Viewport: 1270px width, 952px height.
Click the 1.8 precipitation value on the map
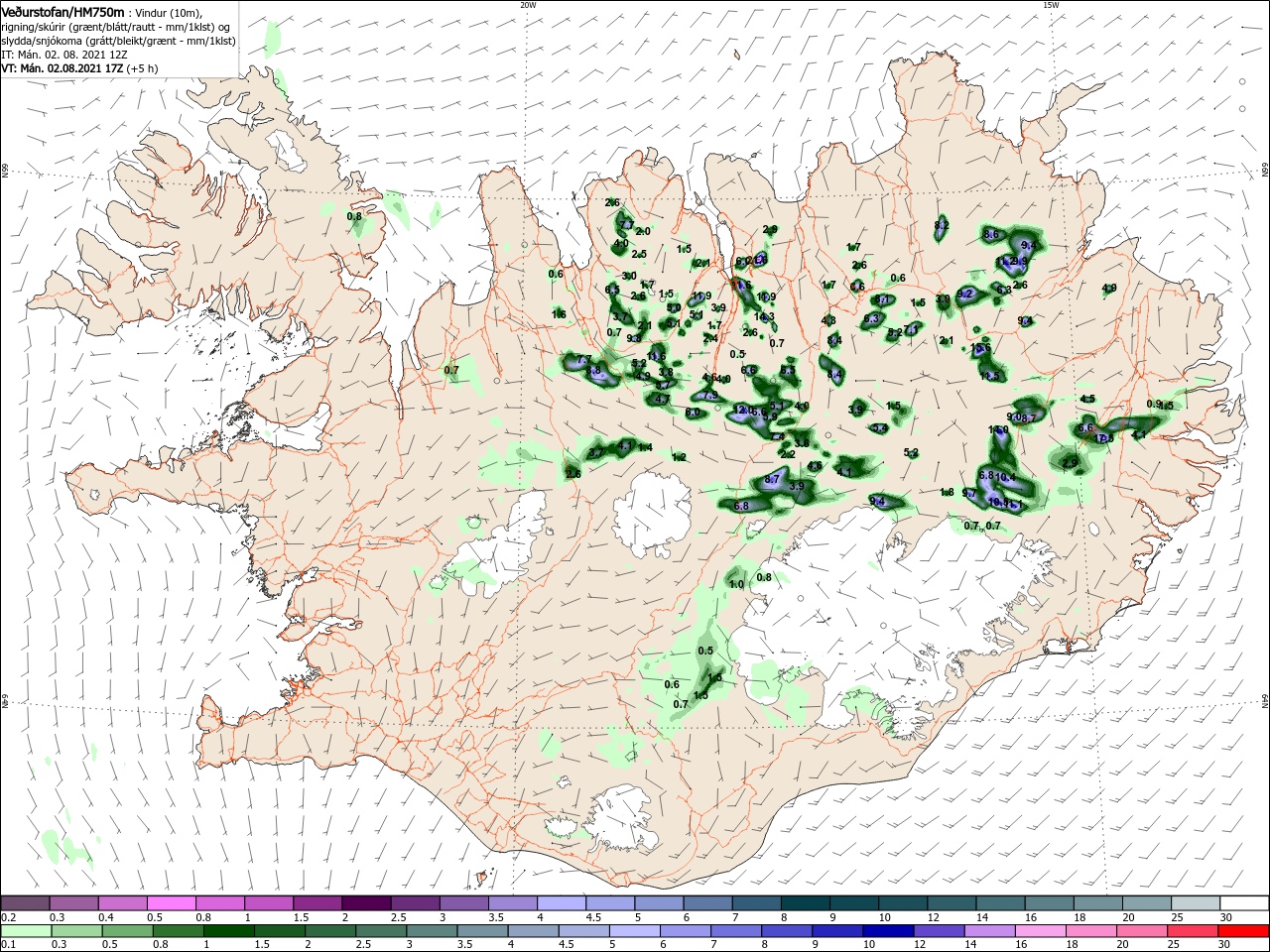947,492
